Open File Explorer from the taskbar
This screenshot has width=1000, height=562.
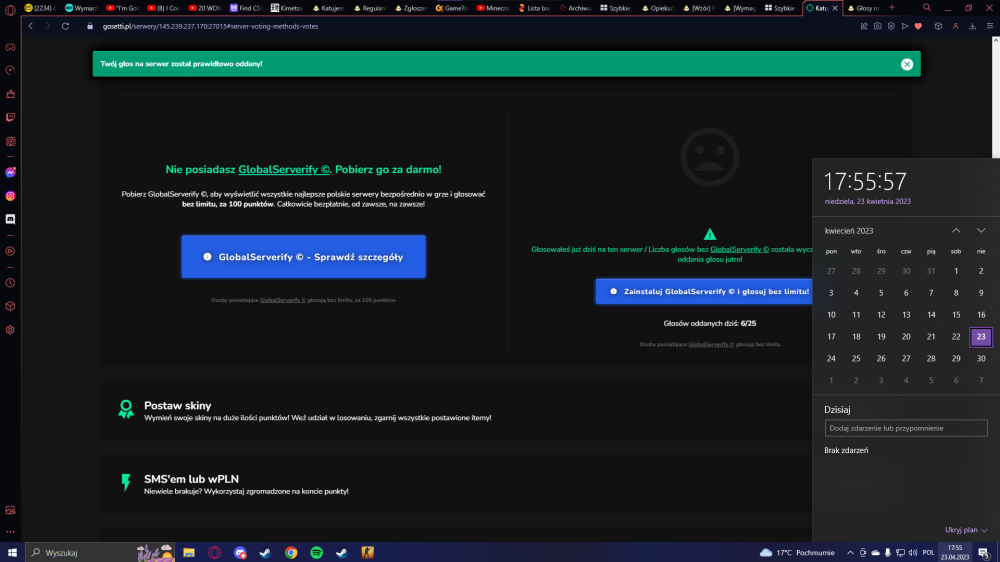point(189,552)
